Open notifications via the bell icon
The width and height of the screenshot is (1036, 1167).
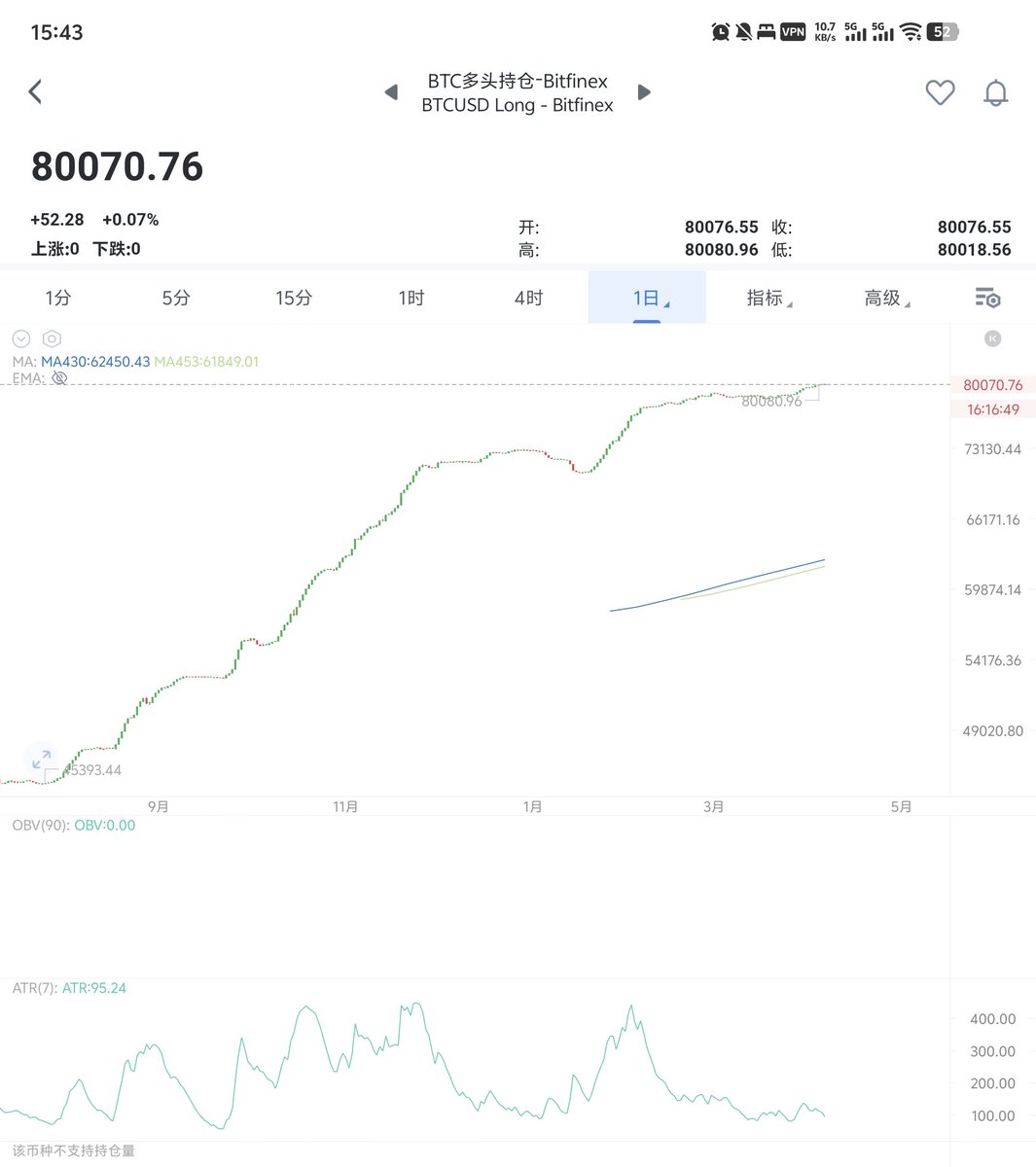(995, 92)
